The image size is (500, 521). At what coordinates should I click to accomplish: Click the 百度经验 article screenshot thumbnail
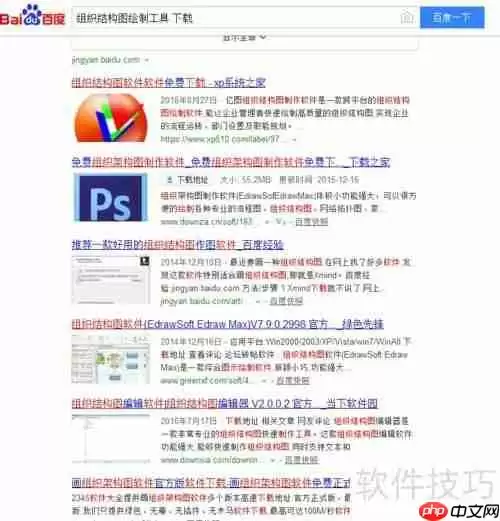pos(111,279)
